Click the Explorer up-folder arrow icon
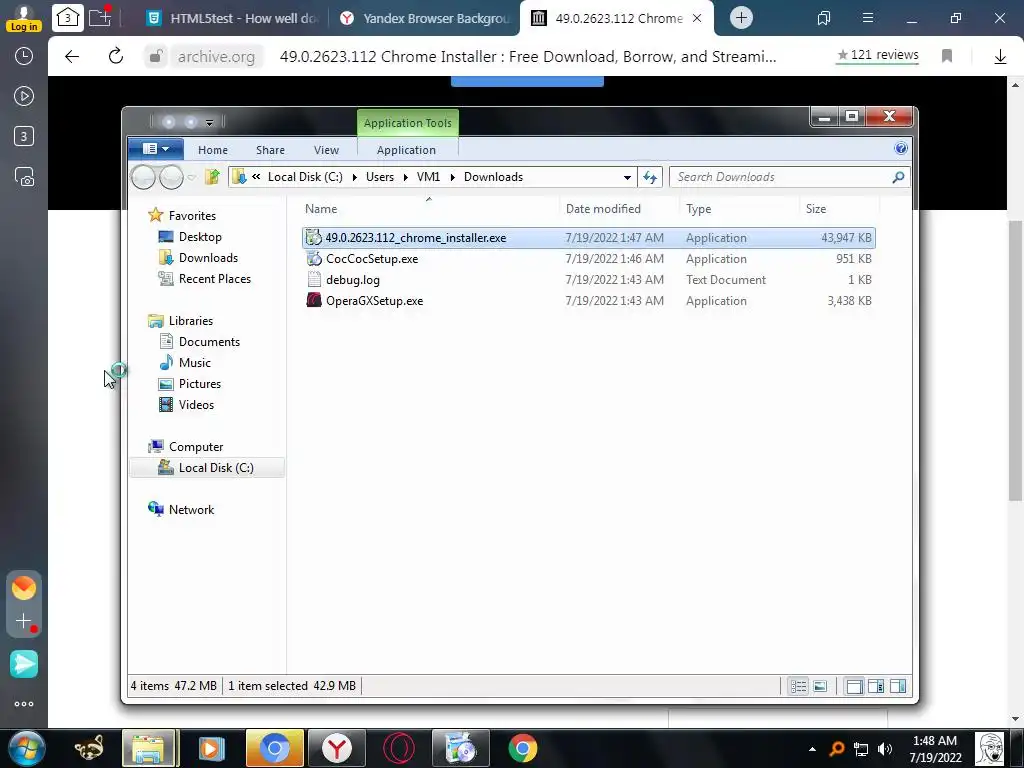 [212, 176]
